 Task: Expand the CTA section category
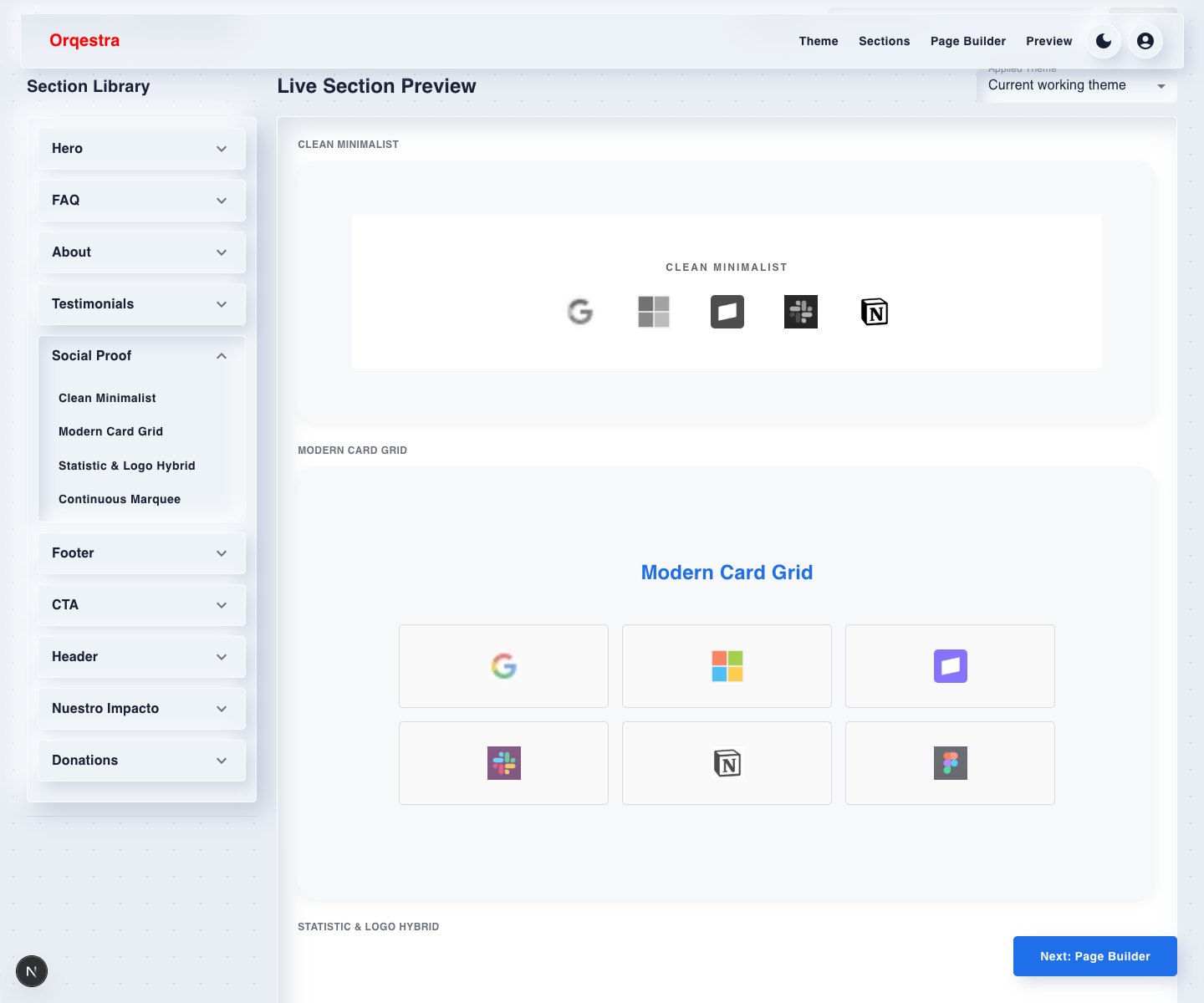(142, 605)
